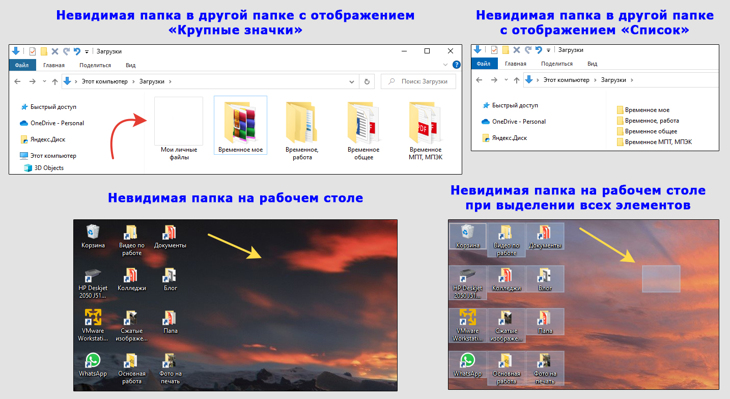The image size is (730, 399).
Task: Click Блог shortcut on left desktop
Action: click(x=170, y=279)
